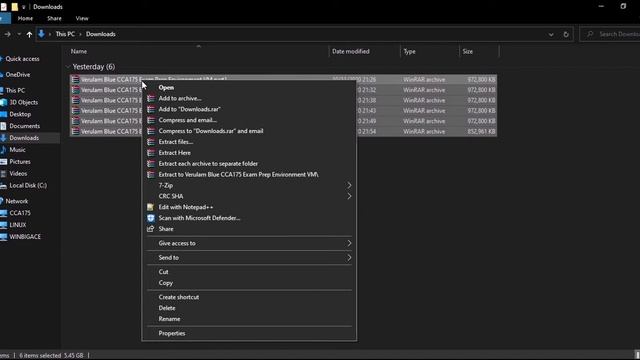This screenshot has width=640, height=360.
Task: Open the View ribbon tab
Action: pos(82,18)
